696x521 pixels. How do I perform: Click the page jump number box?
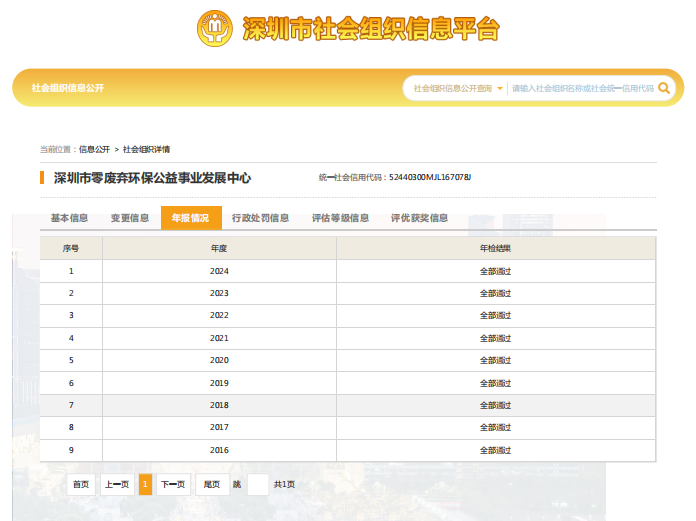pyautogui.click(x=258, y=485)
